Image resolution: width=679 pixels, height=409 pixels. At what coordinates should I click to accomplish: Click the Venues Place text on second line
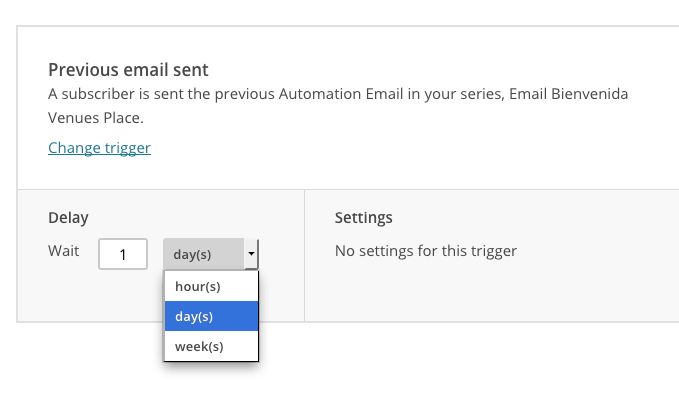click(x=95, y=118)
